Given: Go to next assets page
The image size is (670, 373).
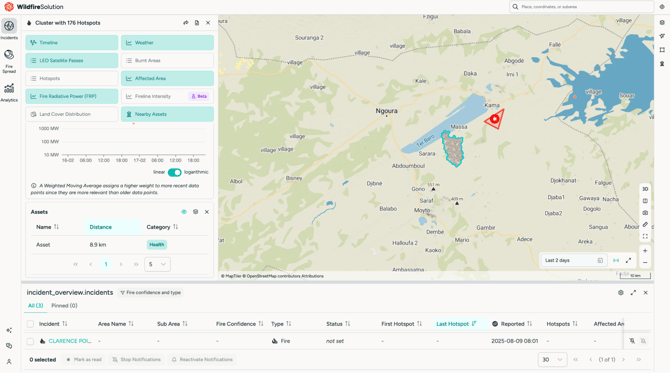Looking at the screenshot, I should (x=121, y=264).
